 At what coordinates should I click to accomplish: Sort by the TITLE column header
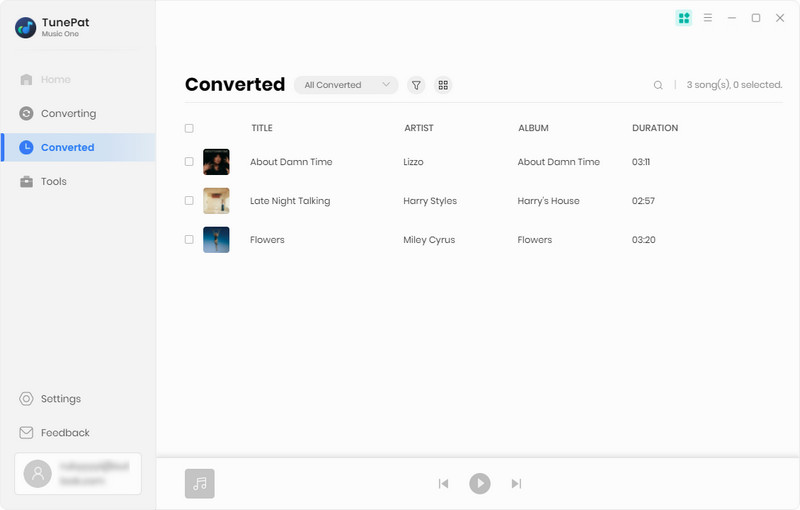[262, 128]
